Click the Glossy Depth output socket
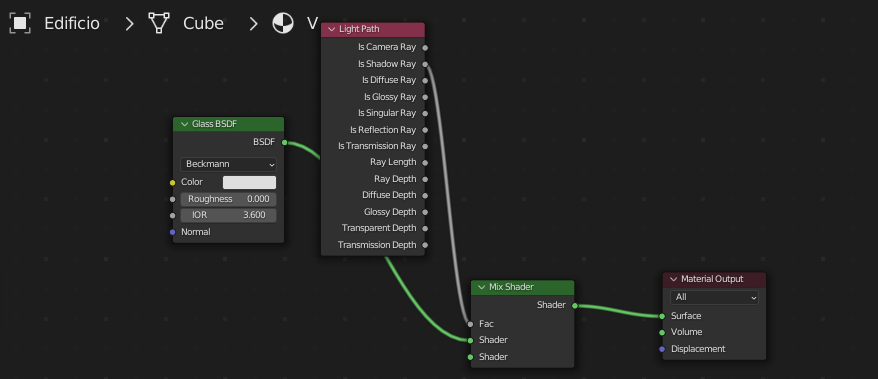This screenshot has width=878, height=379. tap(425, 212)
